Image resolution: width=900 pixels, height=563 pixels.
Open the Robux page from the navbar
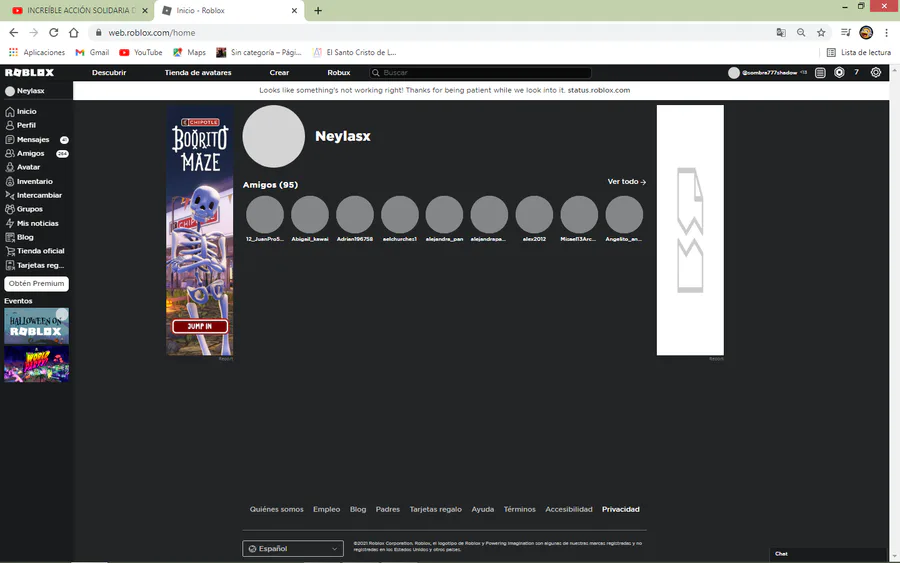tap(339, 72)
